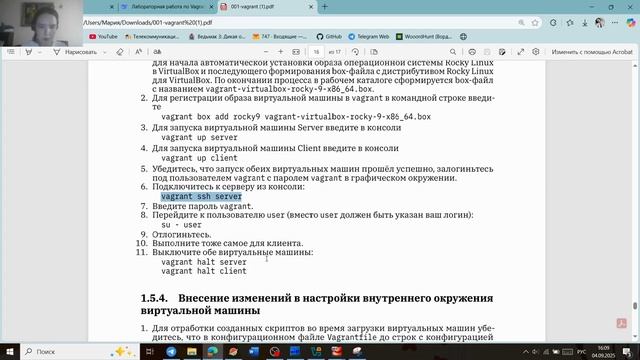Click the page number field
The width and height of the screenshot is (640, 360).
[316, 52]
